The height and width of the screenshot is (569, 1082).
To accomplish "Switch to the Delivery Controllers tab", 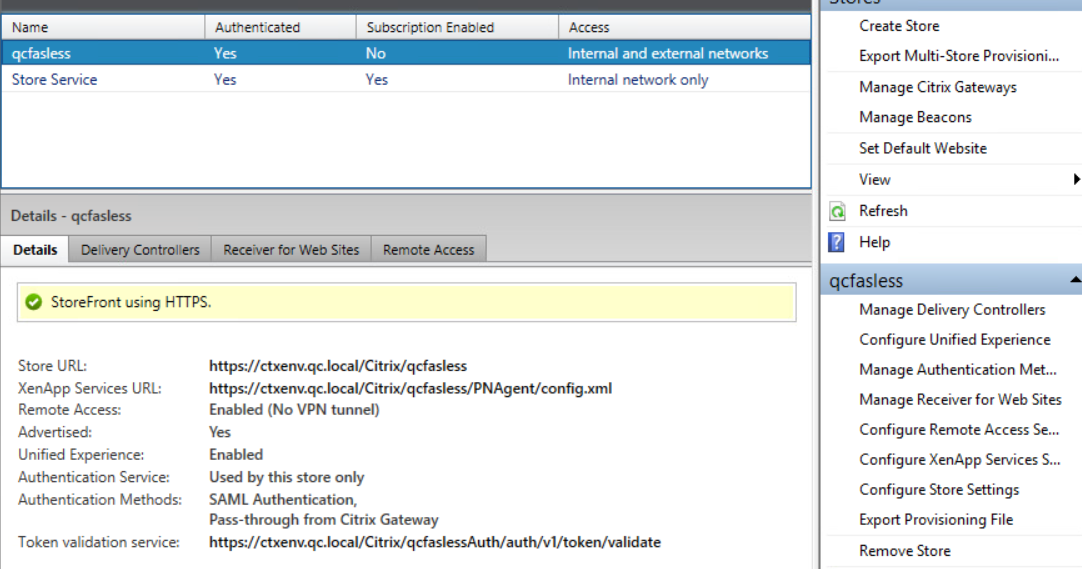I will click(140, 250).
